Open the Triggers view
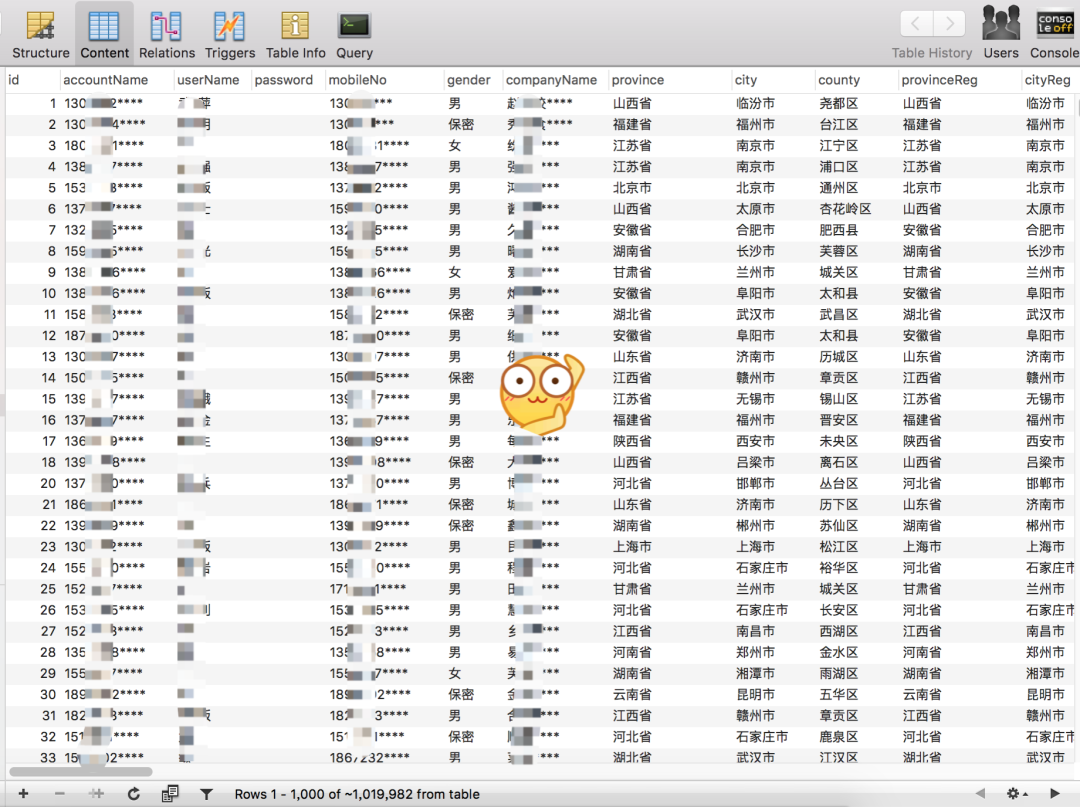1080x807 pixels. tap(230, 34)
